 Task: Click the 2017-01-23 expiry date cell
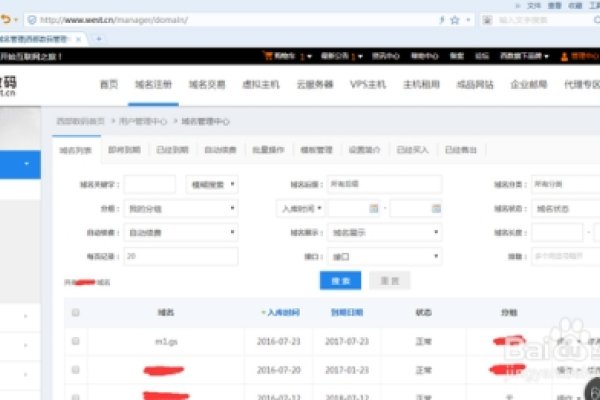(347, 370)
